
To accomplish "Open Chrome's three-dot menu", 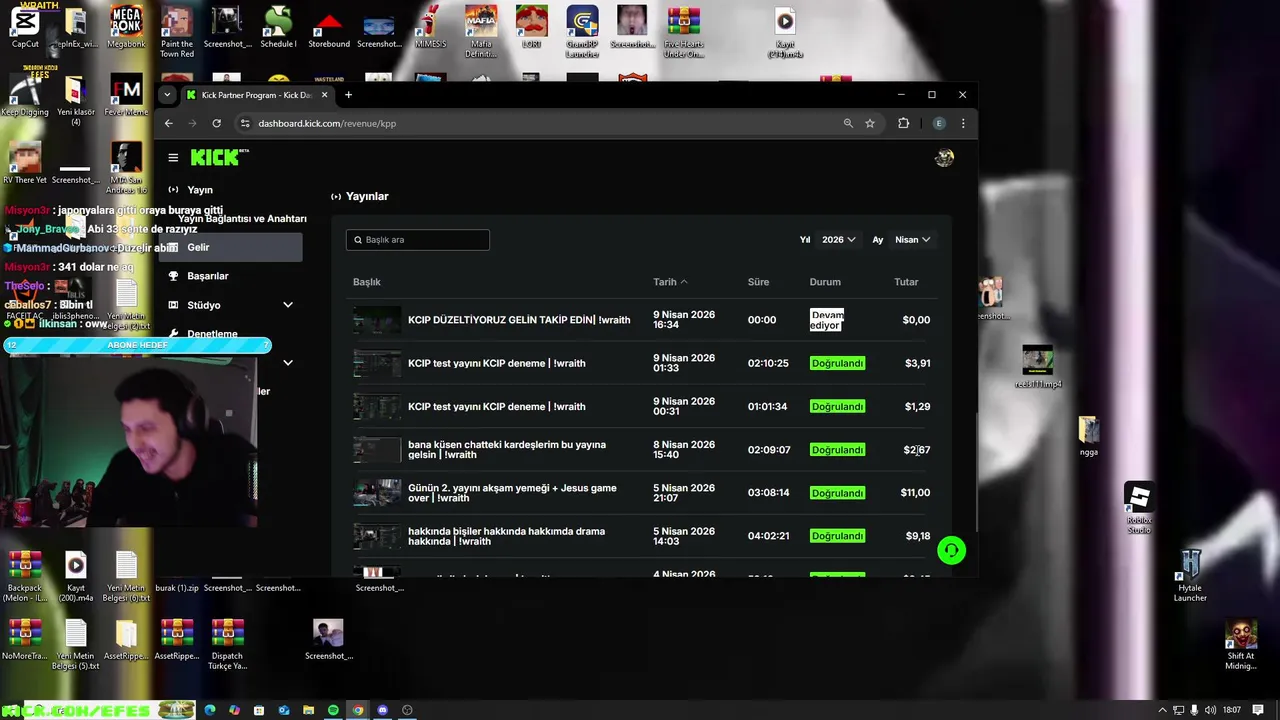I will tap(963, 123).
